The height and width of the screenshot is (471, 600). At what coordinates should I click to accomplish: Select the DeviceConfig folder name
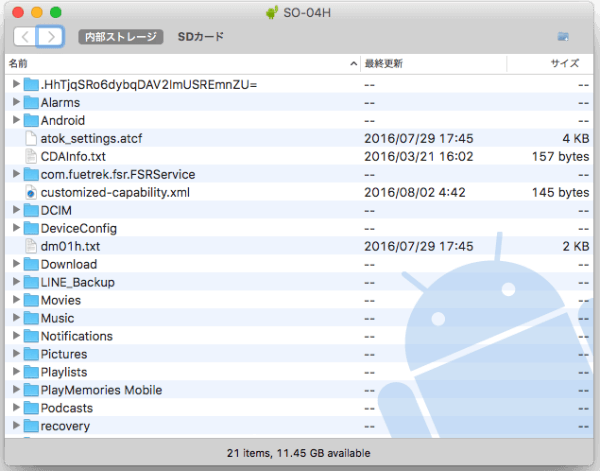(x=79, y=228)
